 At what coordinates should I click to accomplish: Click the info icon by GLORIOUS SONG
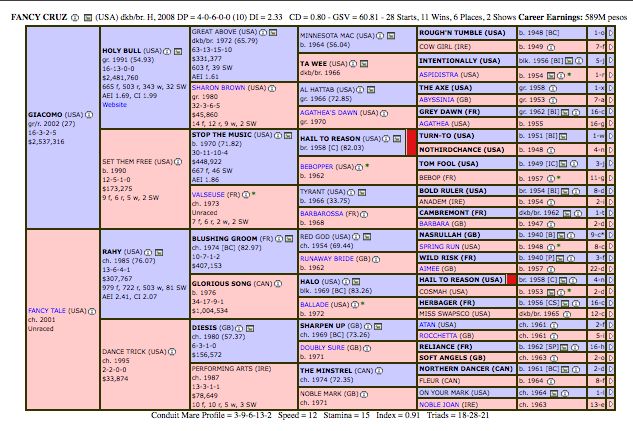[x=278, y=284]
